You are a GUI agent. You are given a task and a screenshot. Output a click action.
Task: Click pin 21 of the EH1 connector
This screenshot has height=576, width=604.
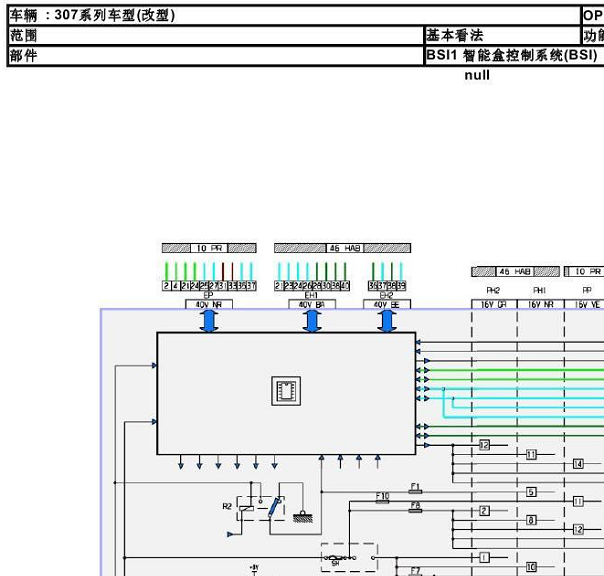[x=279, y=286]
